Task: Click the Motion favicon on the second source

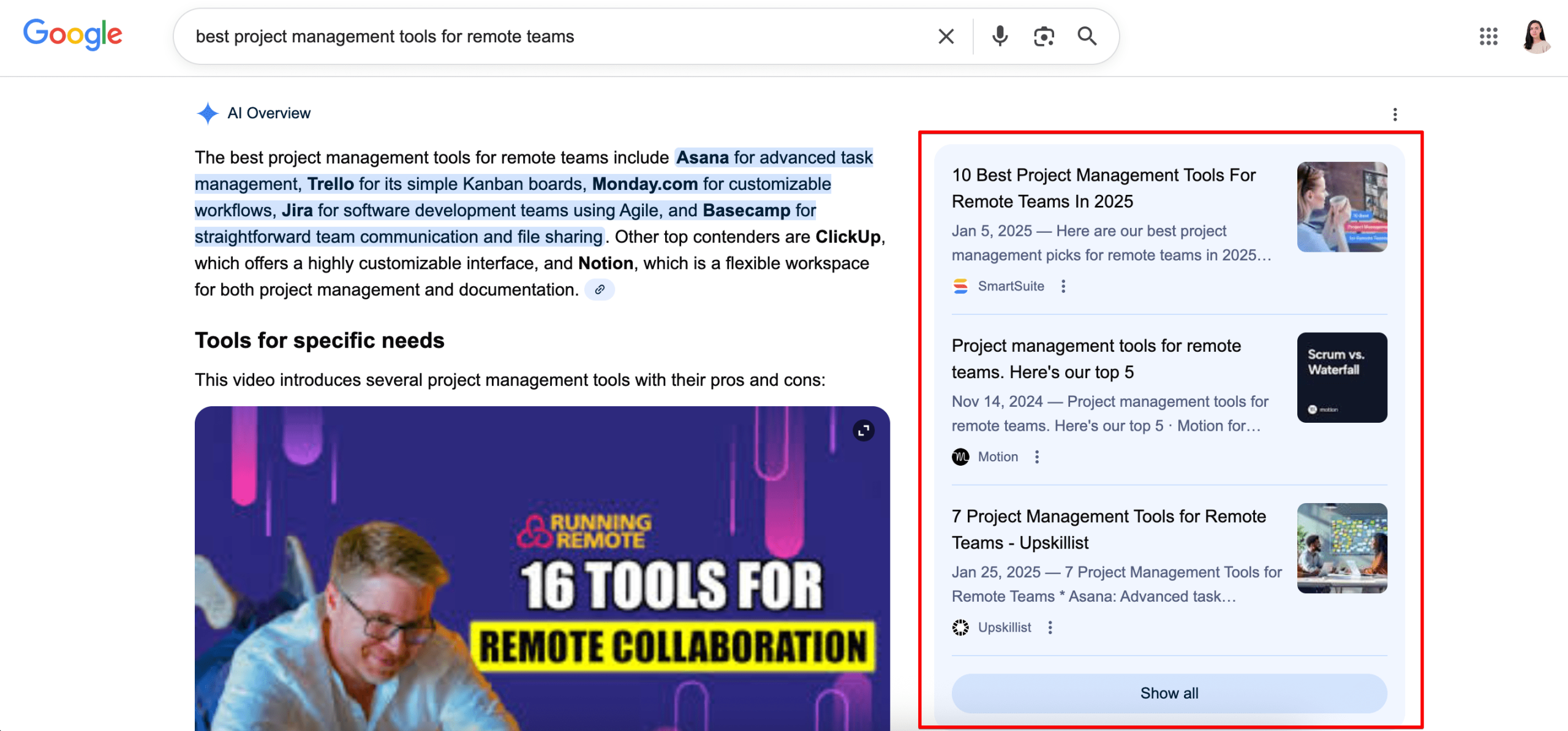Action: click(960, 456)
